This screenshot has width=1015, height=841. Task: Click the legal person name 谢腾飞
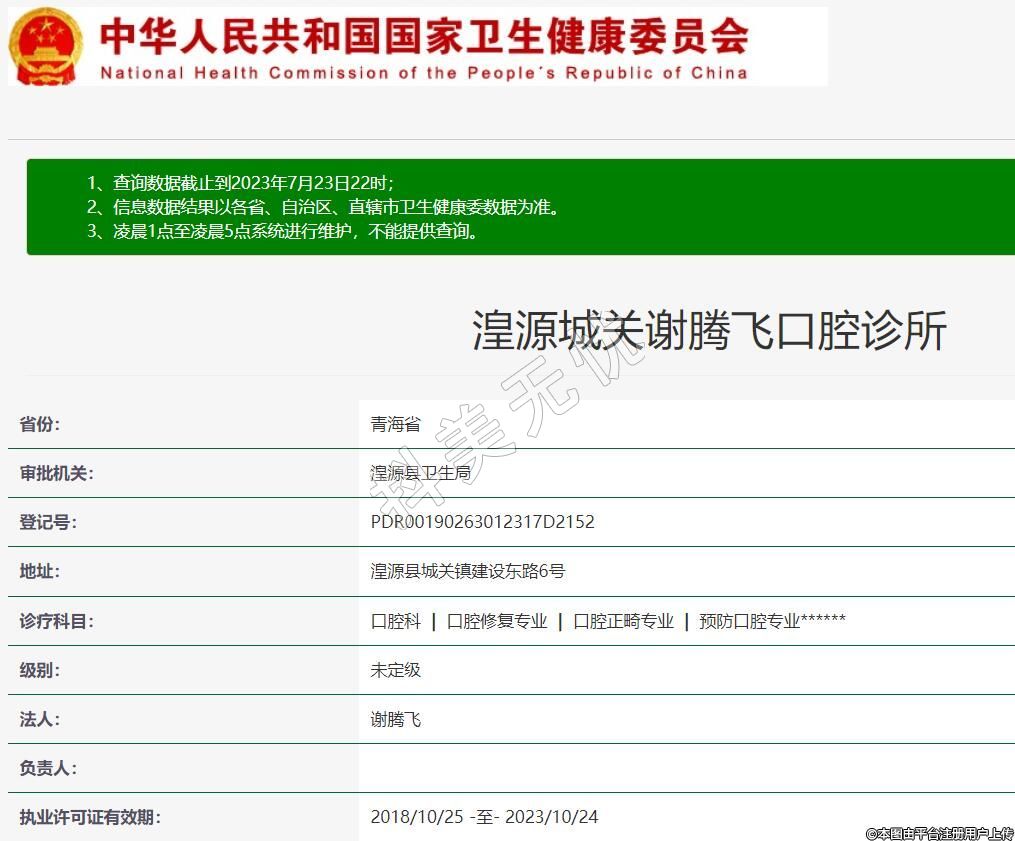coord(396,719)
